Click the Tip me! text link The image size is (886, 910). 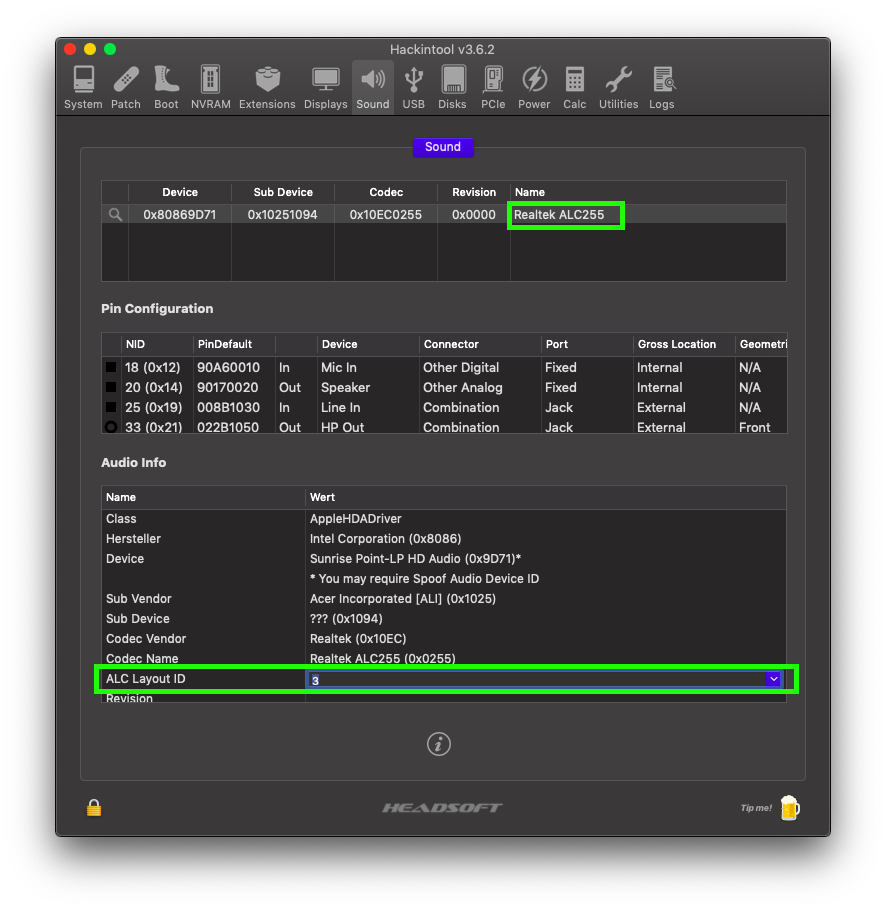pyautogui.click(x=756, y=808)
